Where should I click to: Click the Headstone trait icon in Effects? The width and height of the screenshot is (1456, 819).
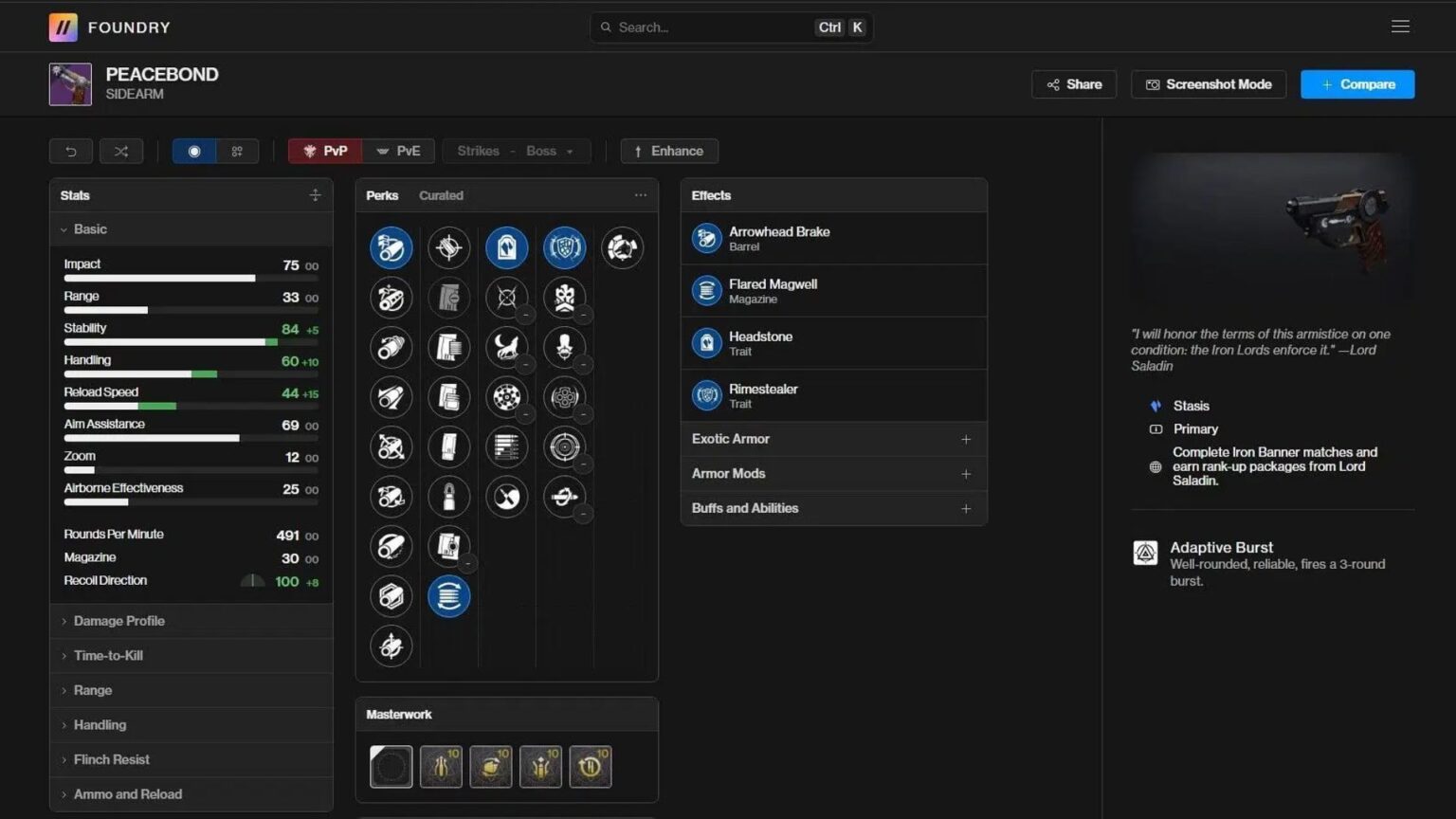[707, 343]
